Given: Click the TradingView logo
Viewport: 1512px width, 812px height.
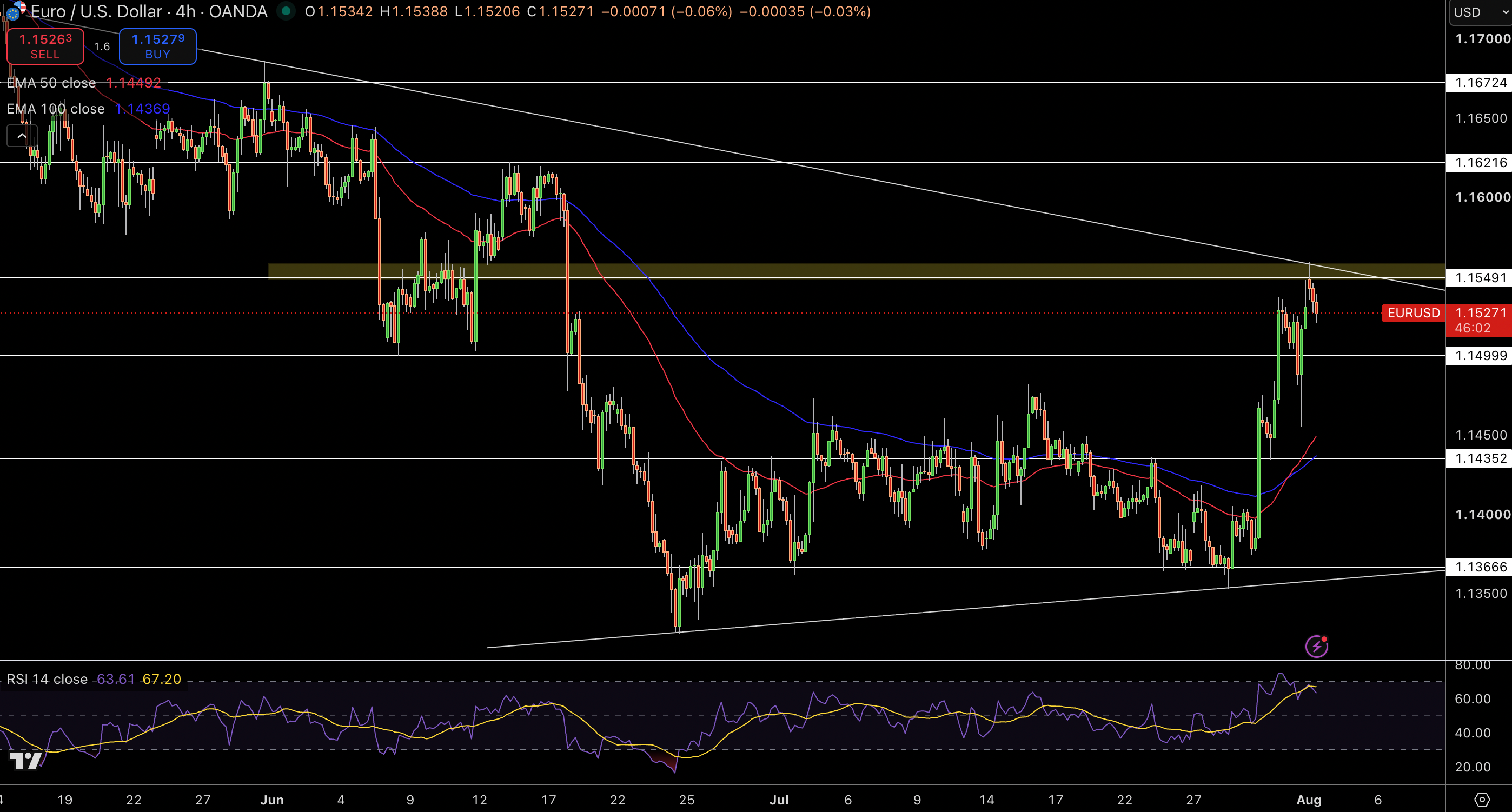Looking at the screenshot, I should (x=26, y=760).
